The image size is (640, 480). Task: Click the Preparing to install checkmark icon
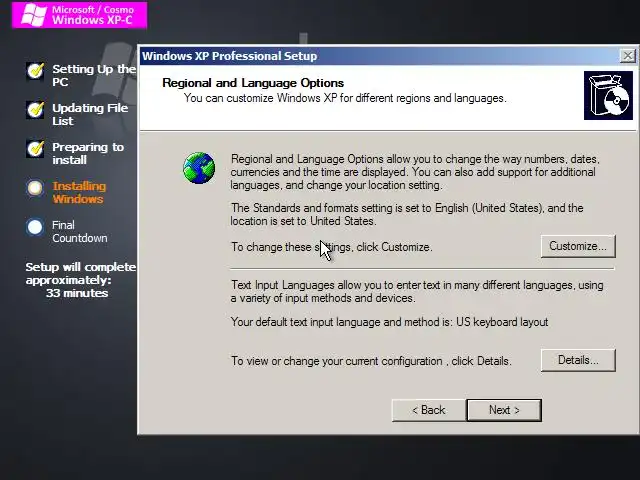point(35,149)
